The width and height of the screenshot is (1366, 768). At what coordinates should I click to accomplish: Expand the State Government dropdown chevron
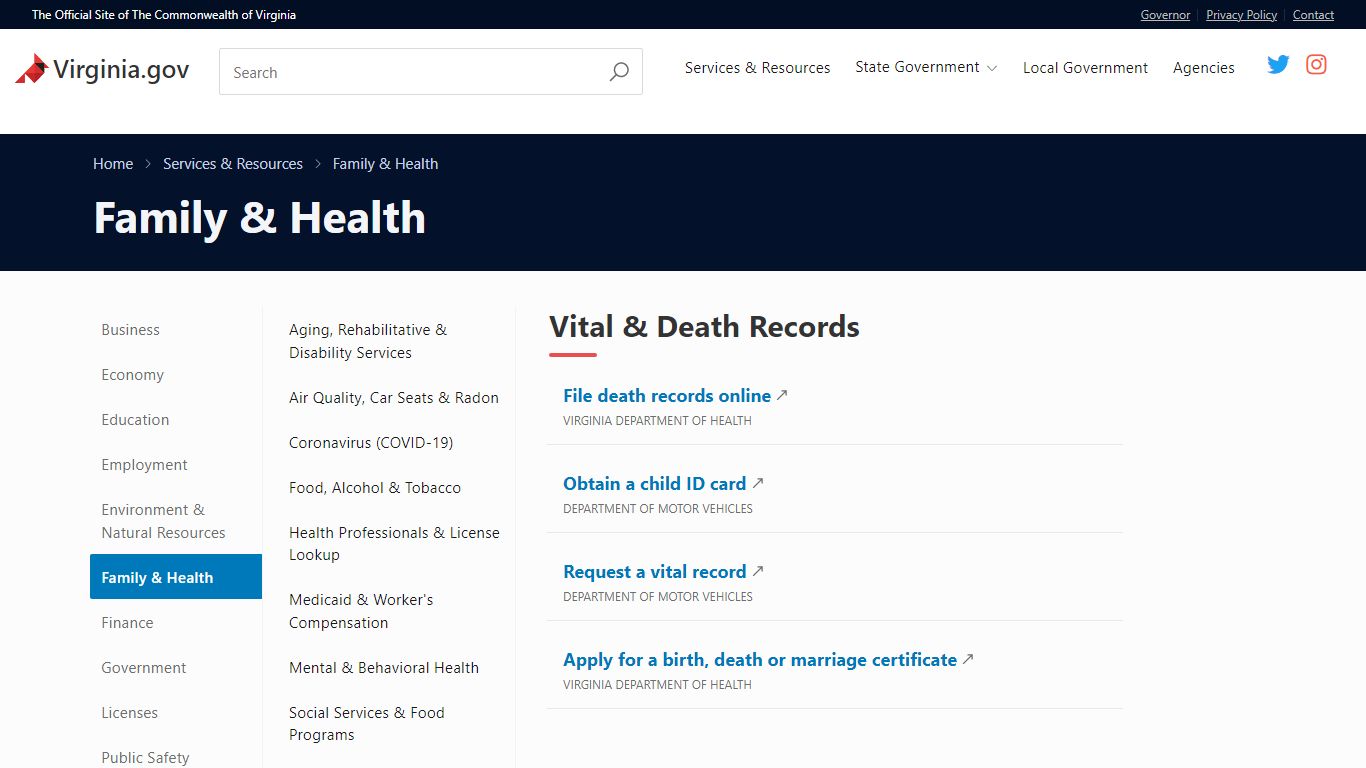coord(992,68)
